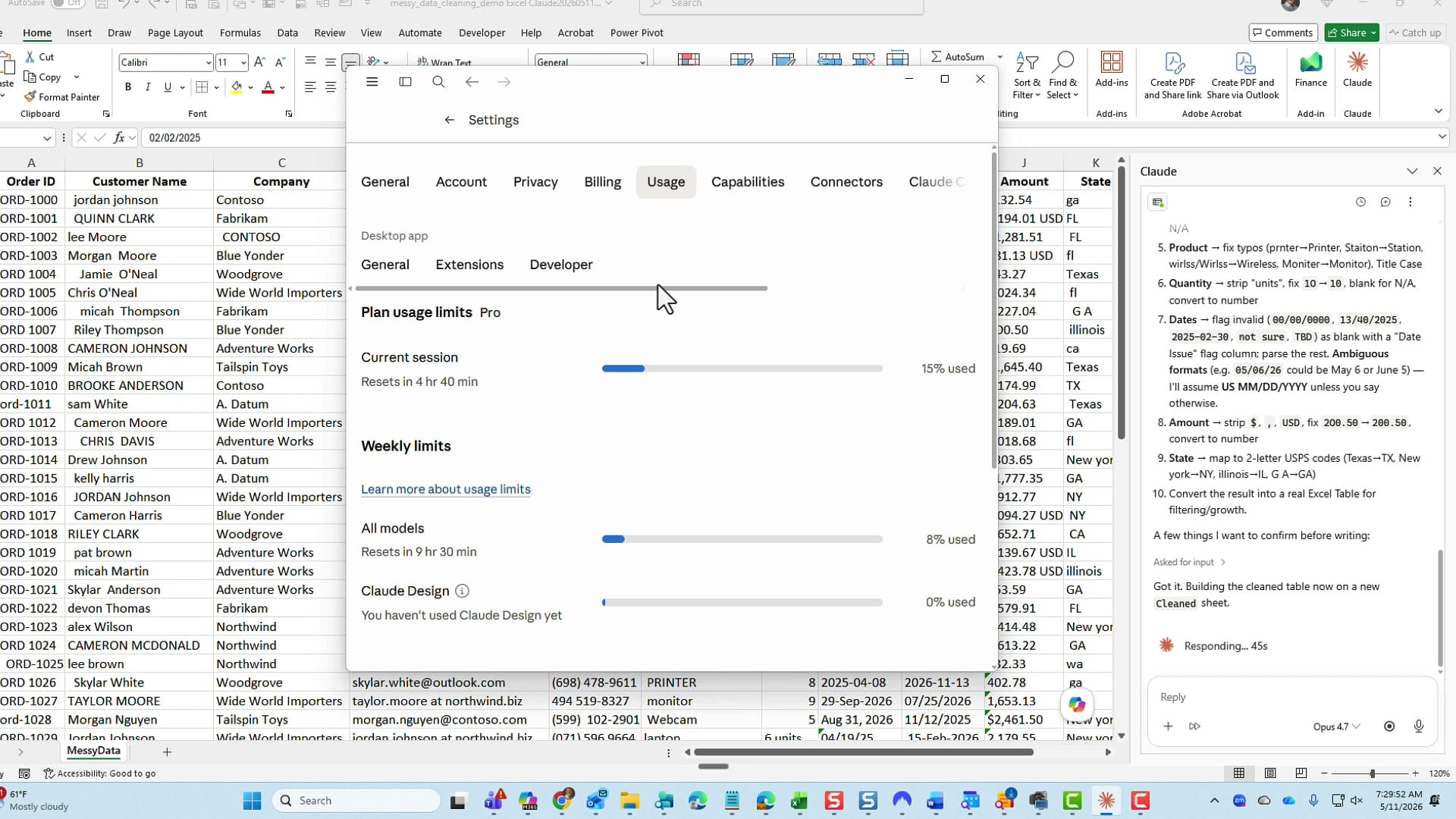Start a new chat in the Claude pane
Image resolution: width=1456 pixels, height=819 pixels.
click(x=1385, y=202)
